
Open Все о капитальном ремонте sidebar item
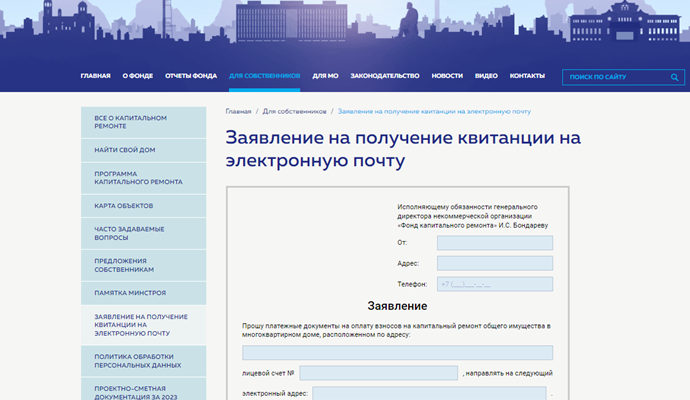pyautogui.click(x=143, y=123)
